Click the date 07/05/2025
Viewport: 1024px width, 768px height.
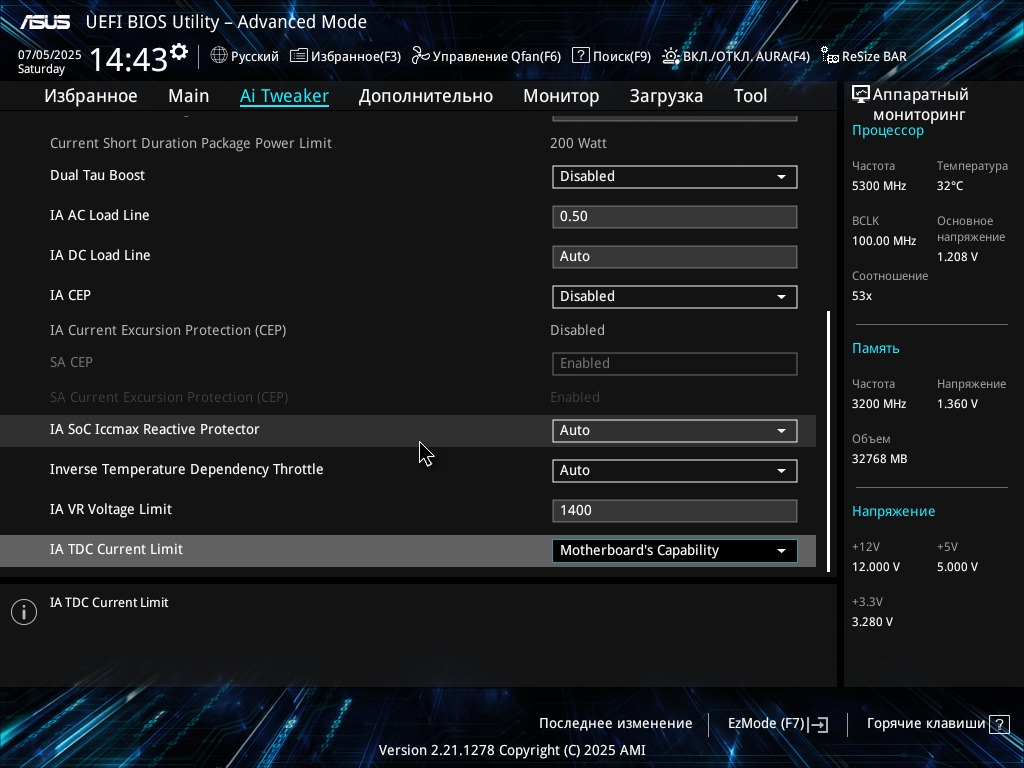[x=50, y=55]
